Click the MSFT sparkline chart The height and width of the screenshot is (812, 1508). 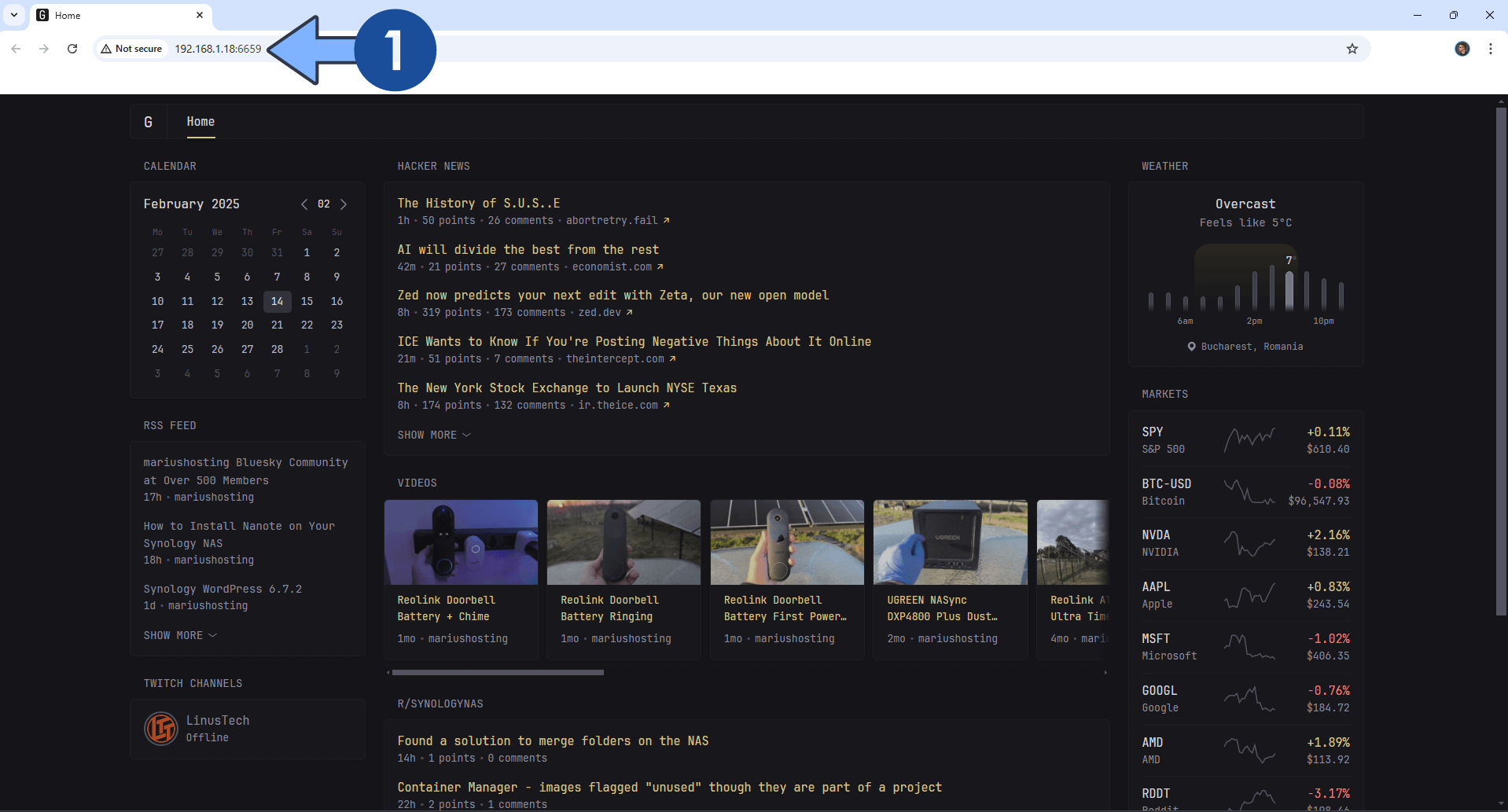(x=1249, y=647)
